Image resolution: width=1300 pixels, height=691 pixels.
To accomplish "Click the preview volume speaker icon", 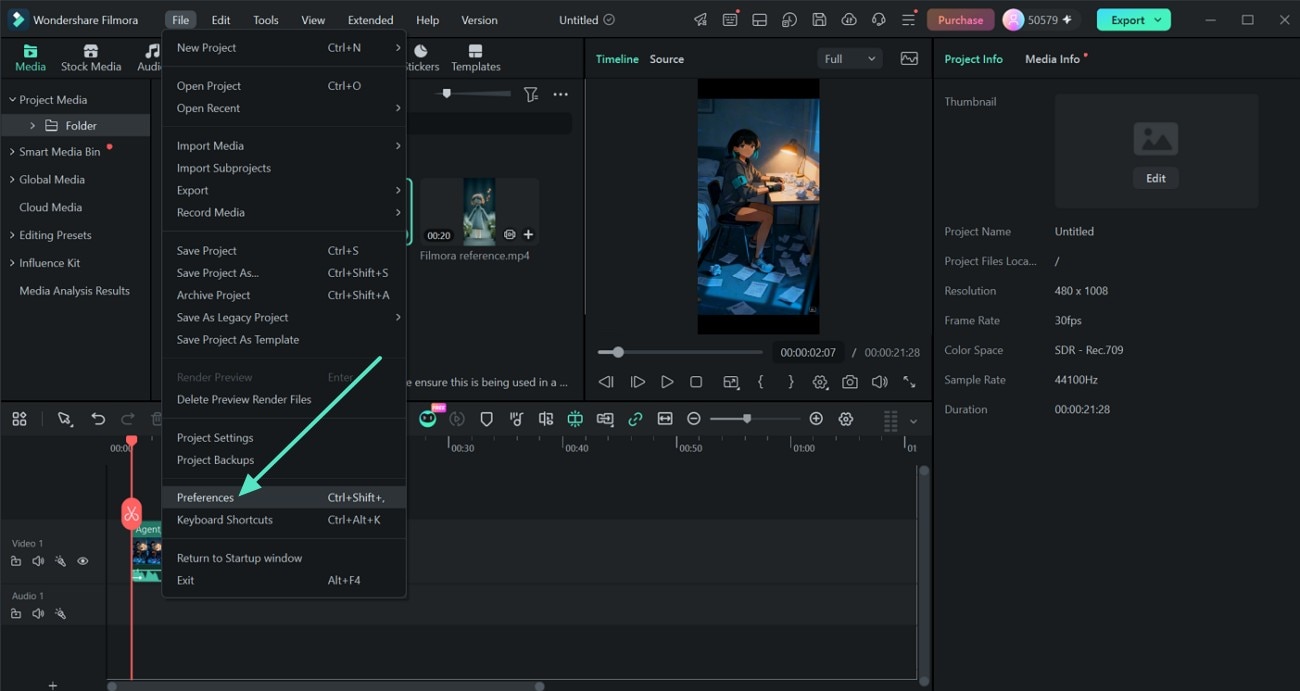I will pyautogui.click(x=879, y=382).
